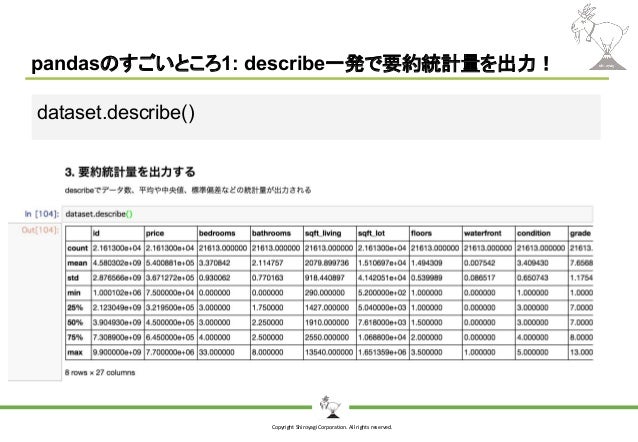Click the mean price value 5.400881e+05
Viewport: 638px width, 442px height.
click(170, 263)
